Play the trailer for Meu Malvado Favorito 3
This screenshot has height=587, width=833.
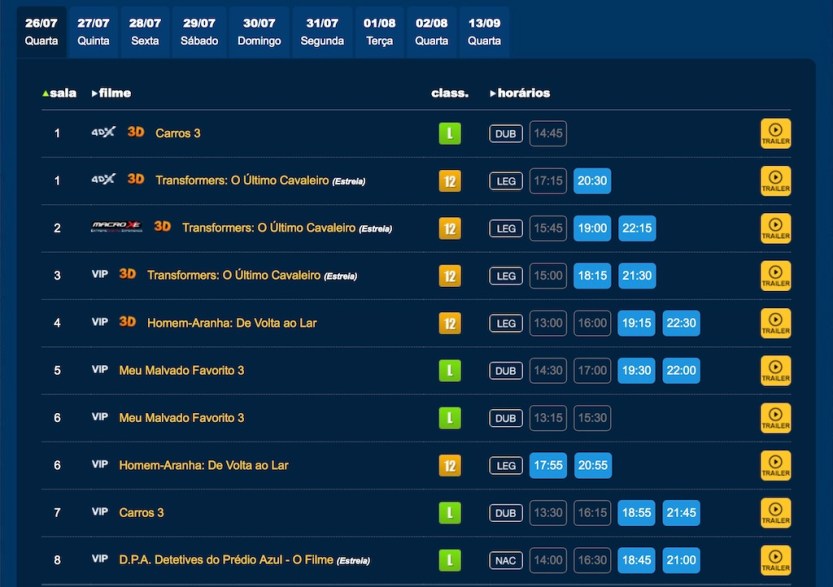coord(775,370)
